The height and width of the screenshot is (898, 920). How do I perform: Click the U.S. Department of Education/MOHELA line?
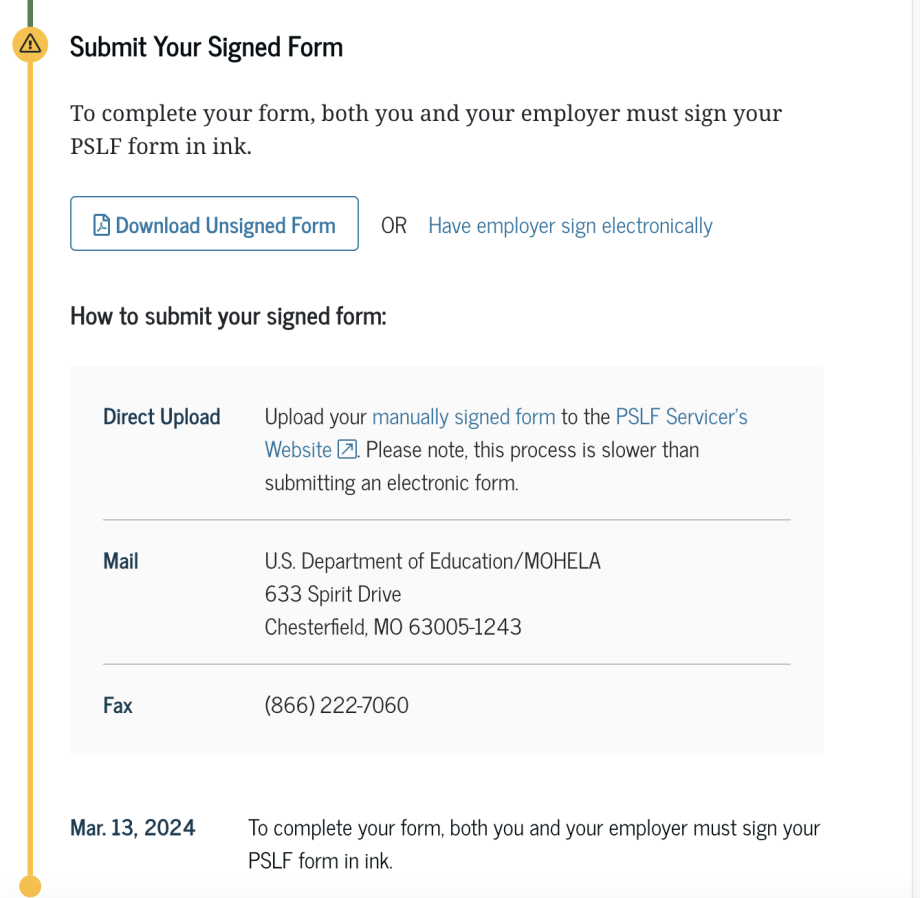coord(432,561)
